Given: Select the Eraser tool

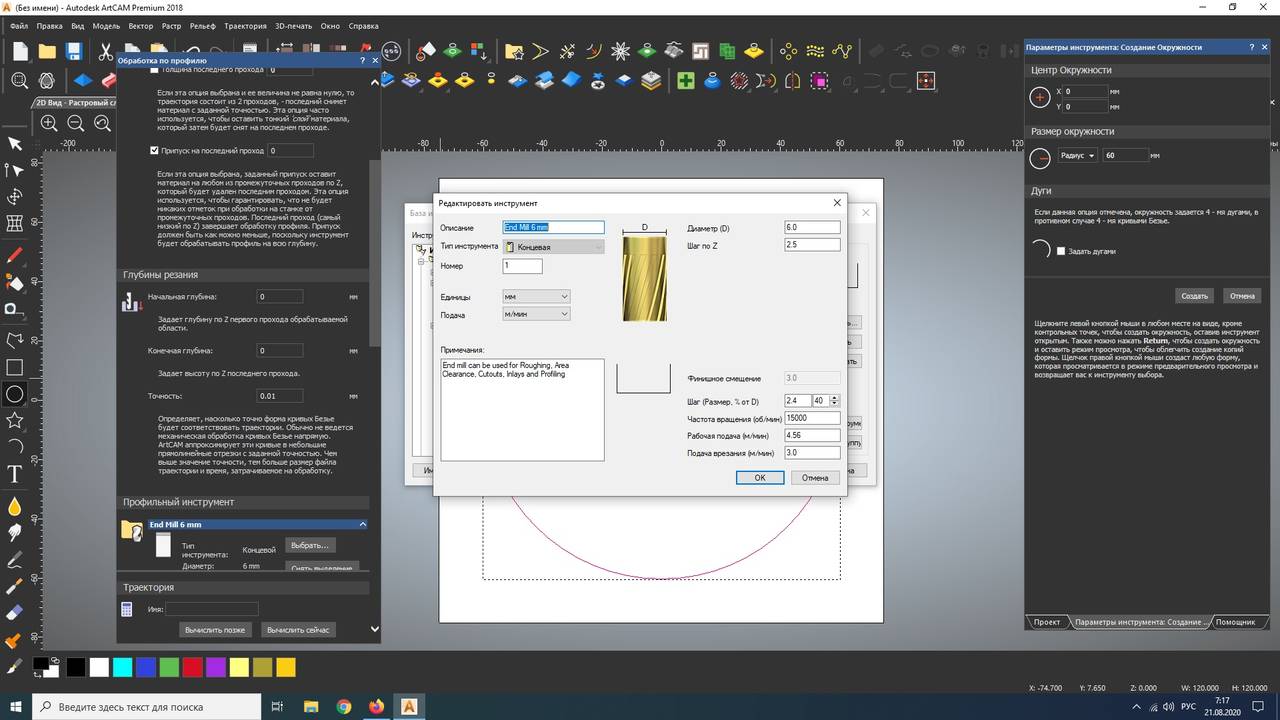Looking at the screenshot, I should 15,612.
